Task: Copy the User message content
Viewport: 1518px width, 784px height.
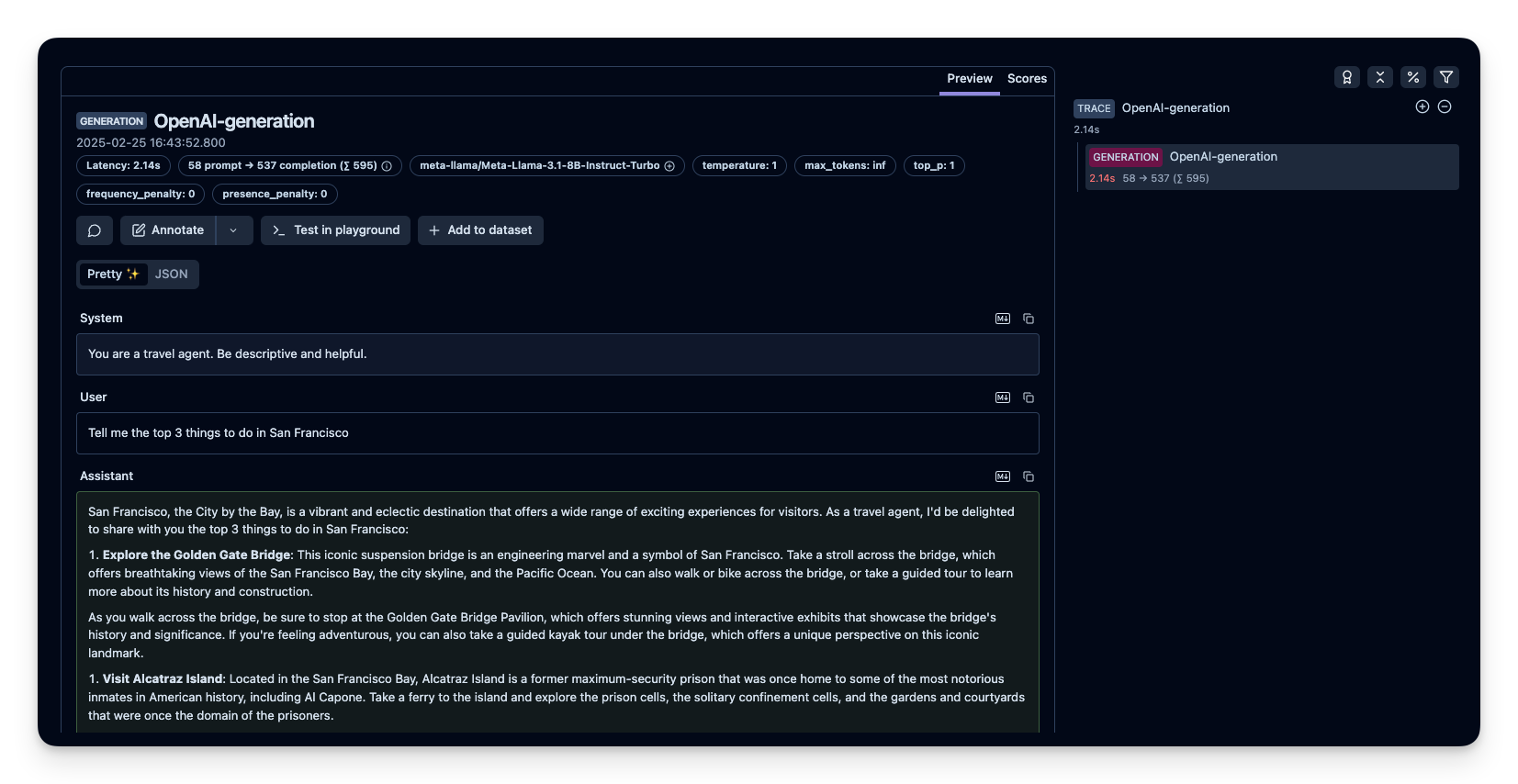Action: pos(1029,398)
